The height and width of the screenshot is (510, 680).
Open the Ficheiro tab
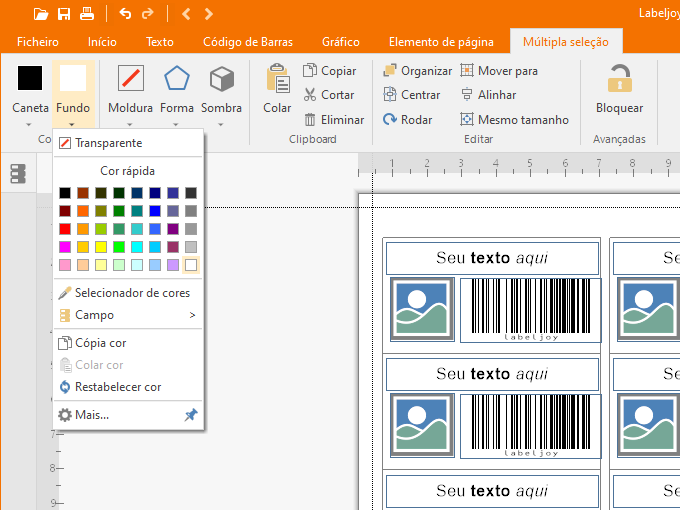[x=38, y=42]
